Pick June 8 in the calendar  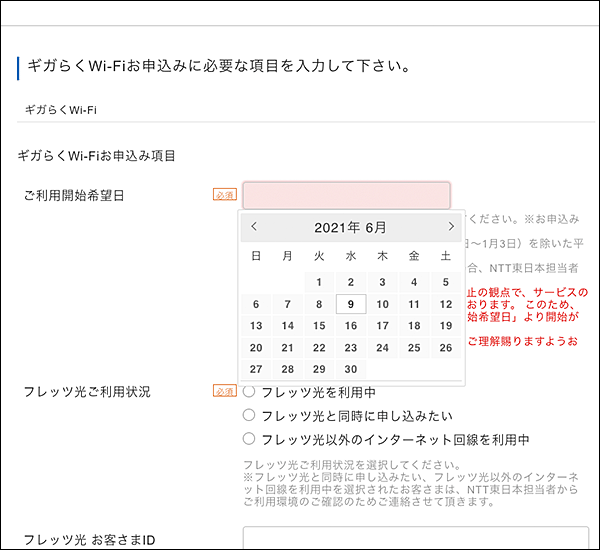[319, 304]
